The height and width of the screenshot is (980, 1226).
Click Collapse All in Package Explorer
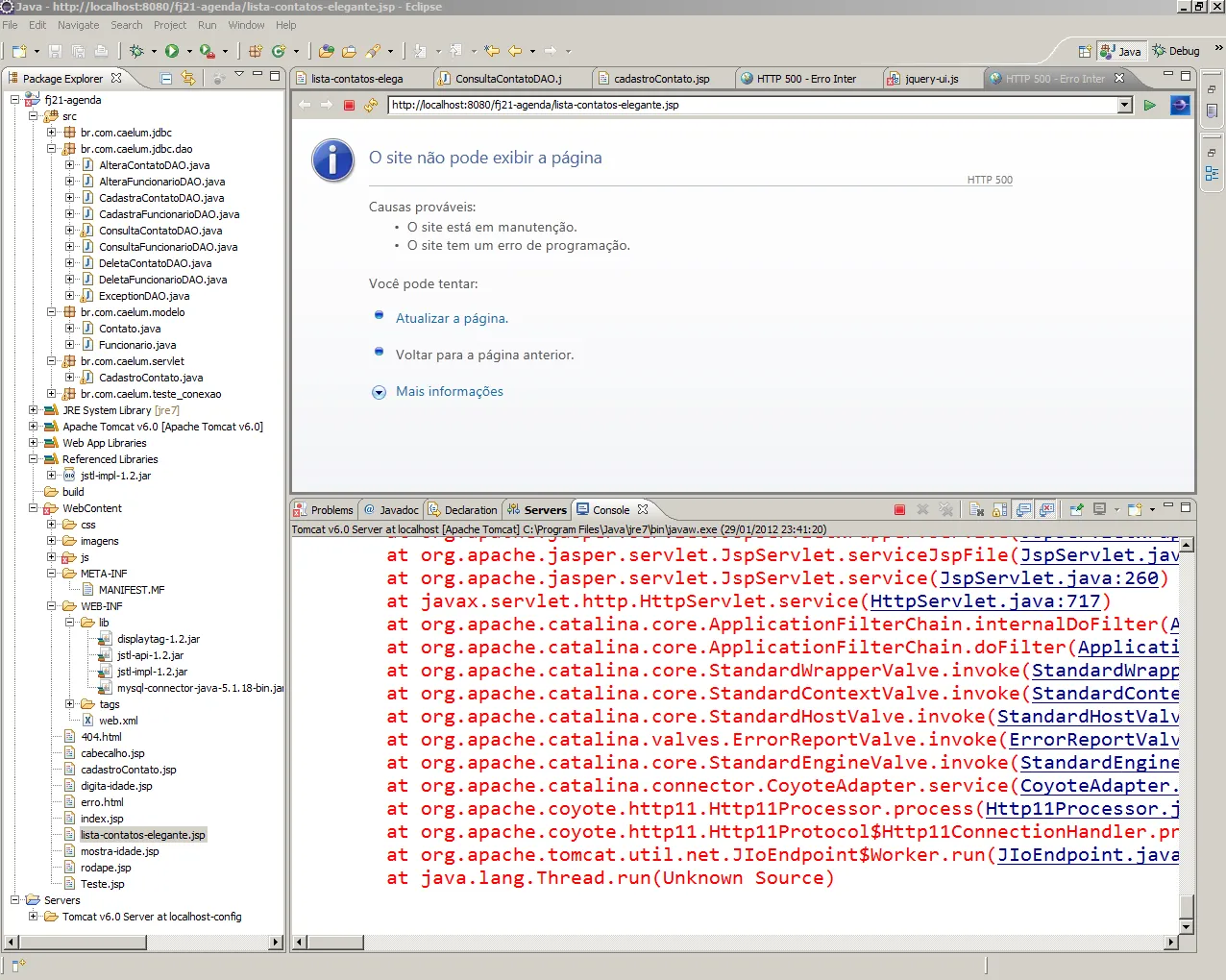pos(166,78)
